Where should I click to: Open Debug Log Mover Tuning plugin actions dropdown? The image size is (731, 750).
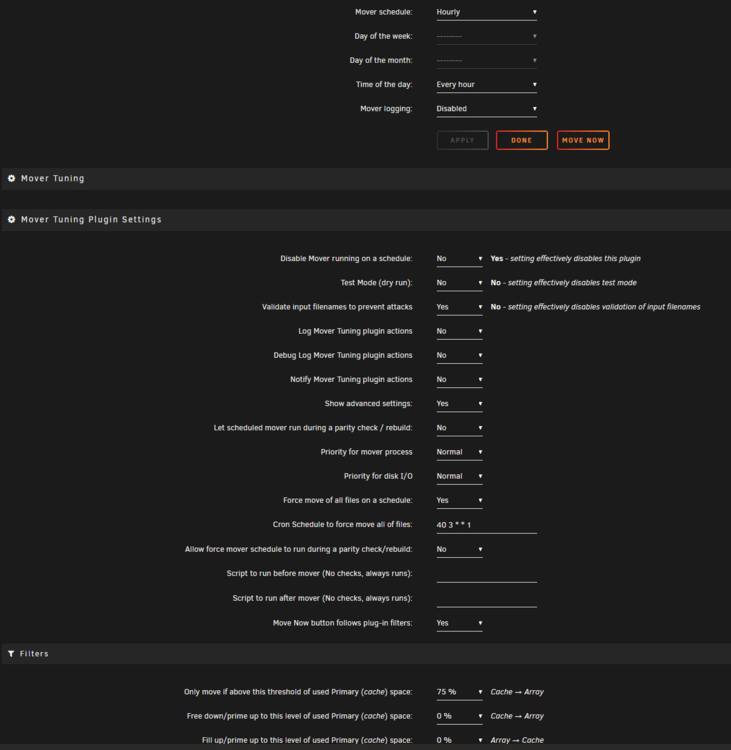pyautogui.click(x=459, y=355)
